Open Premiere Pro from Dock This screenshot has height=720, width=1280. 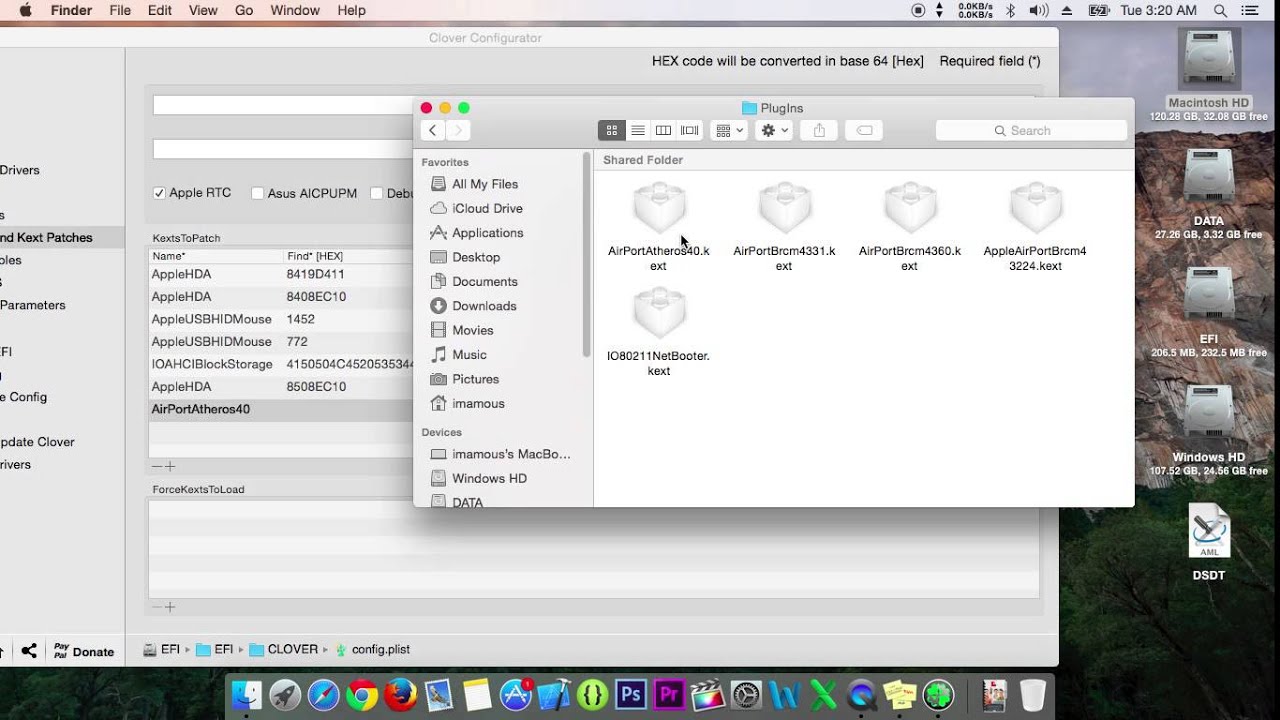(668, 694)
